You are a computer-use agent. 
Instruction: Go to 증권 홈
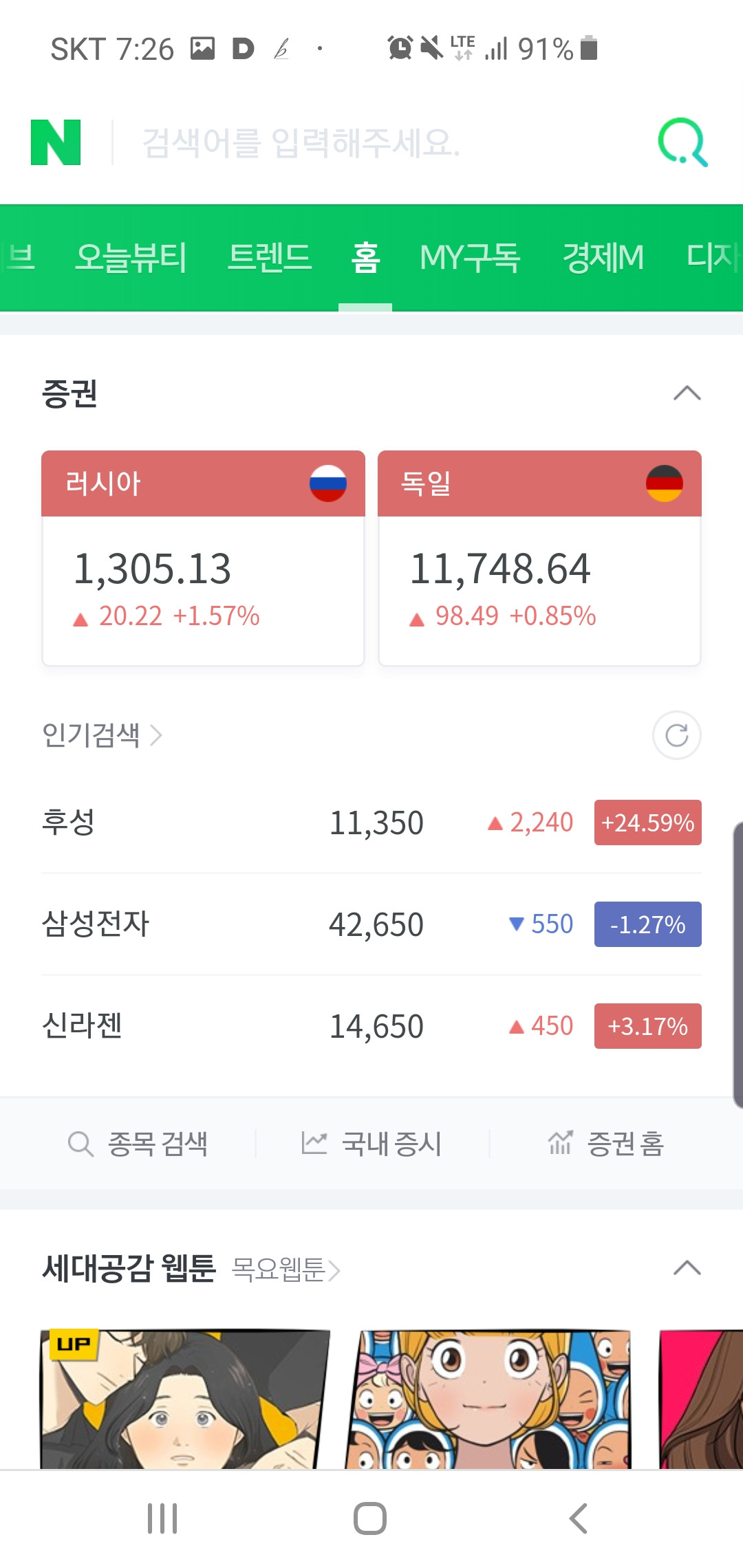coord(605,1144)
